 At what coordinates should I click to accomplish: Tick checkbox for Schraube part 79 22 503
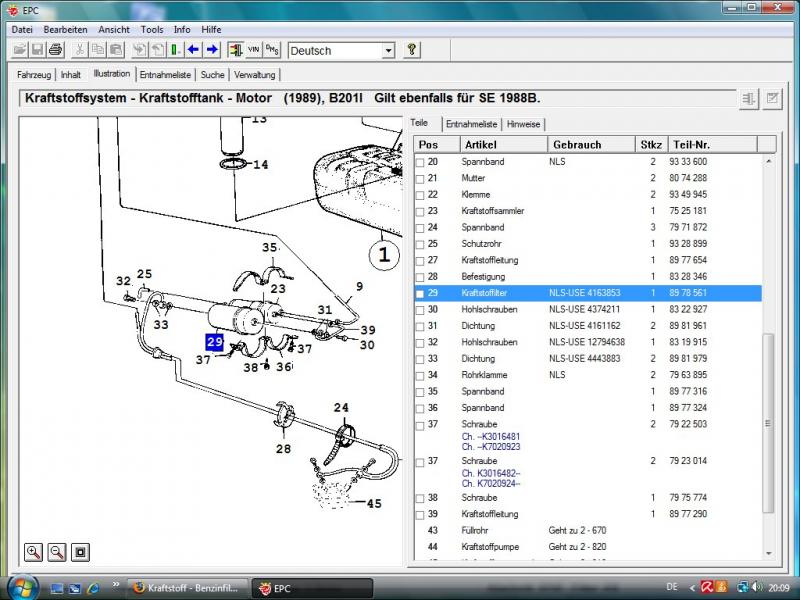point(420,425)
